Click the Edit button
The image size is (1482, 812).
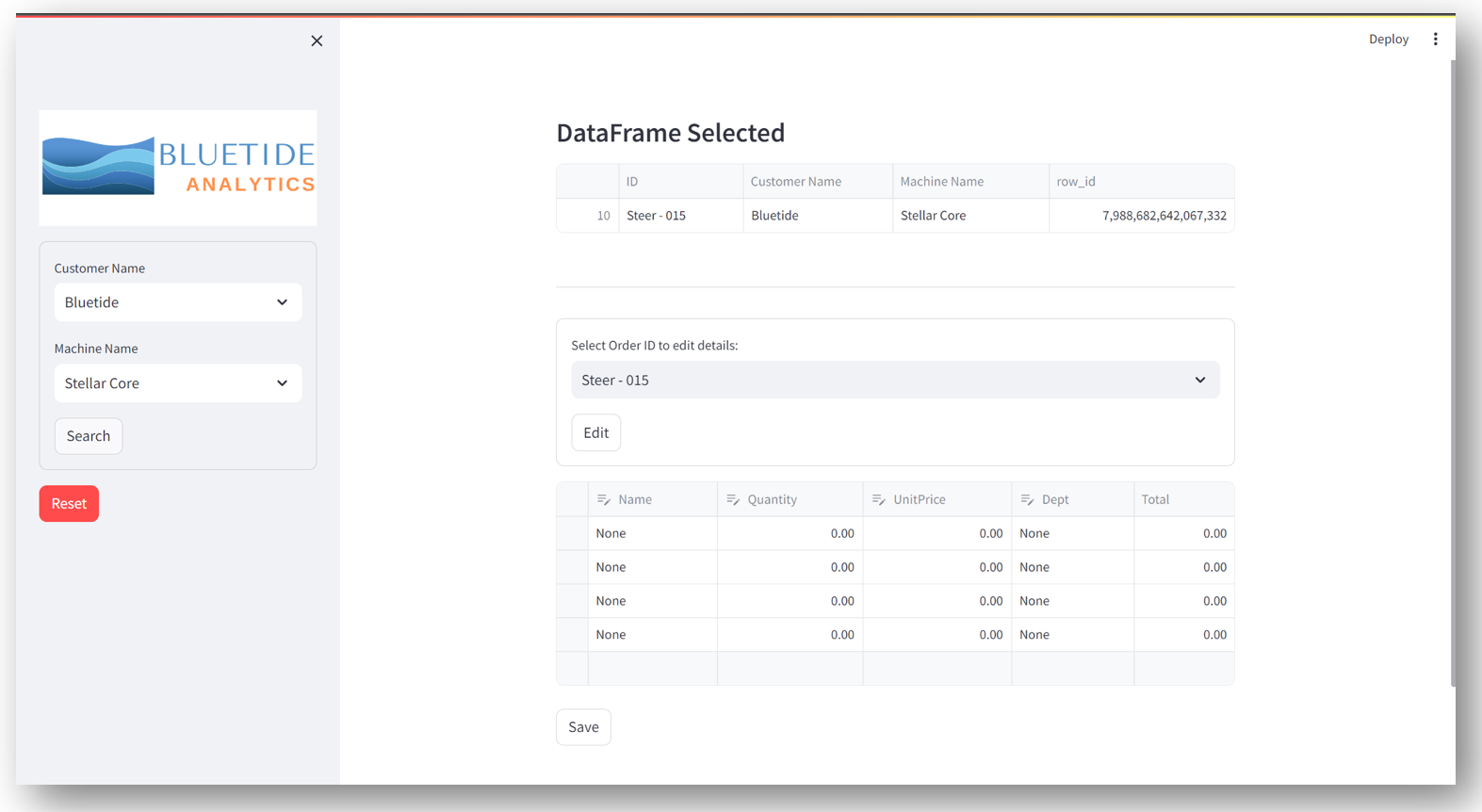tap(595, 432)
